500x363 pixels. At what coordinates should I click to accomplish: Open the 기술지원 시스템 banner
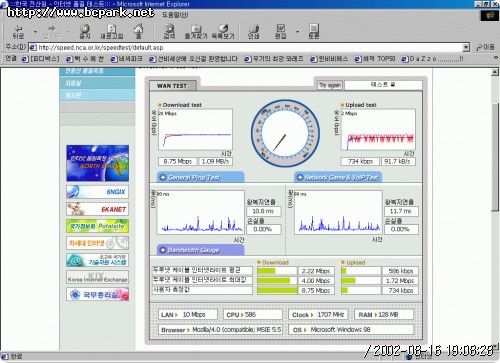point(97,260)
